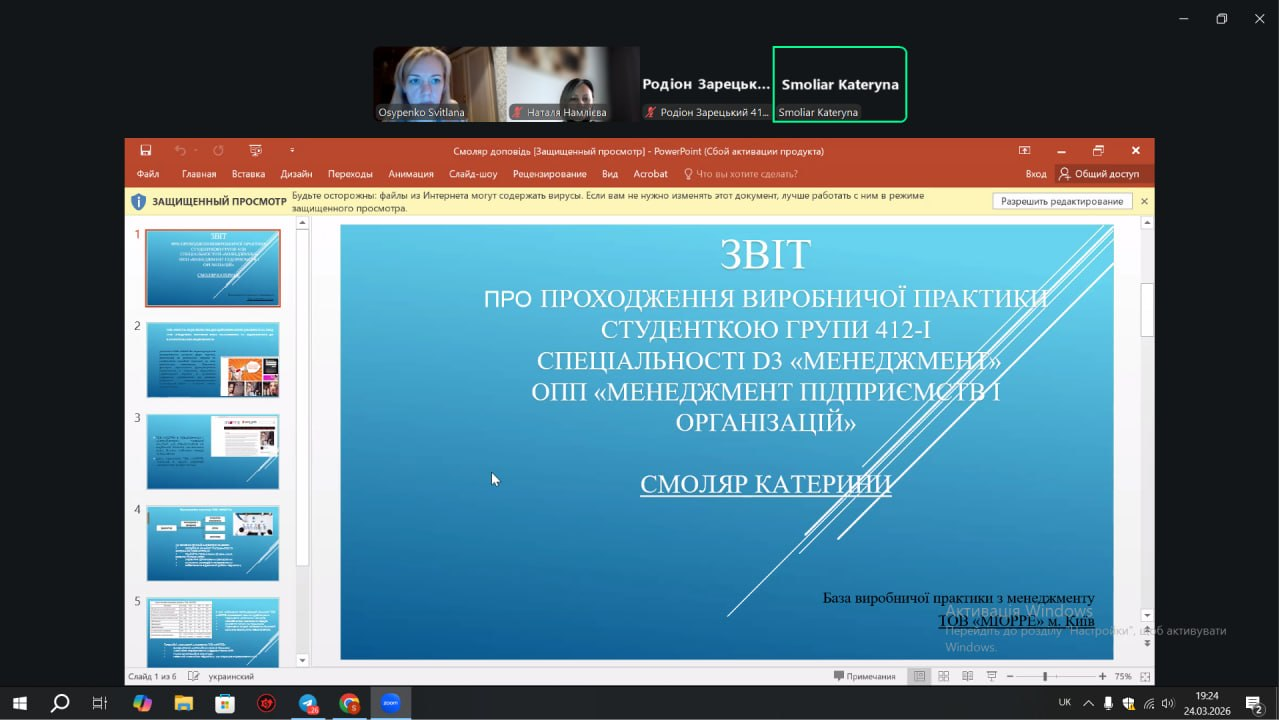This screenshot has height=720, width=1279.
Task: Start slideshow from beginning via toolbar icon
Action: (255, 151)
